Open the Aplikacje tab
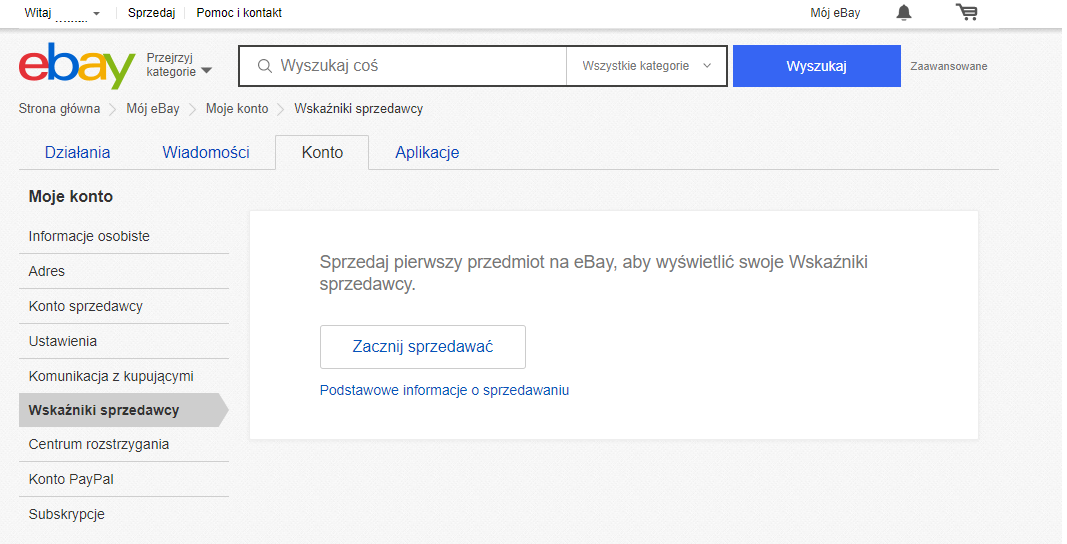Screen dimensions: 1067x544 click(427, 153)
